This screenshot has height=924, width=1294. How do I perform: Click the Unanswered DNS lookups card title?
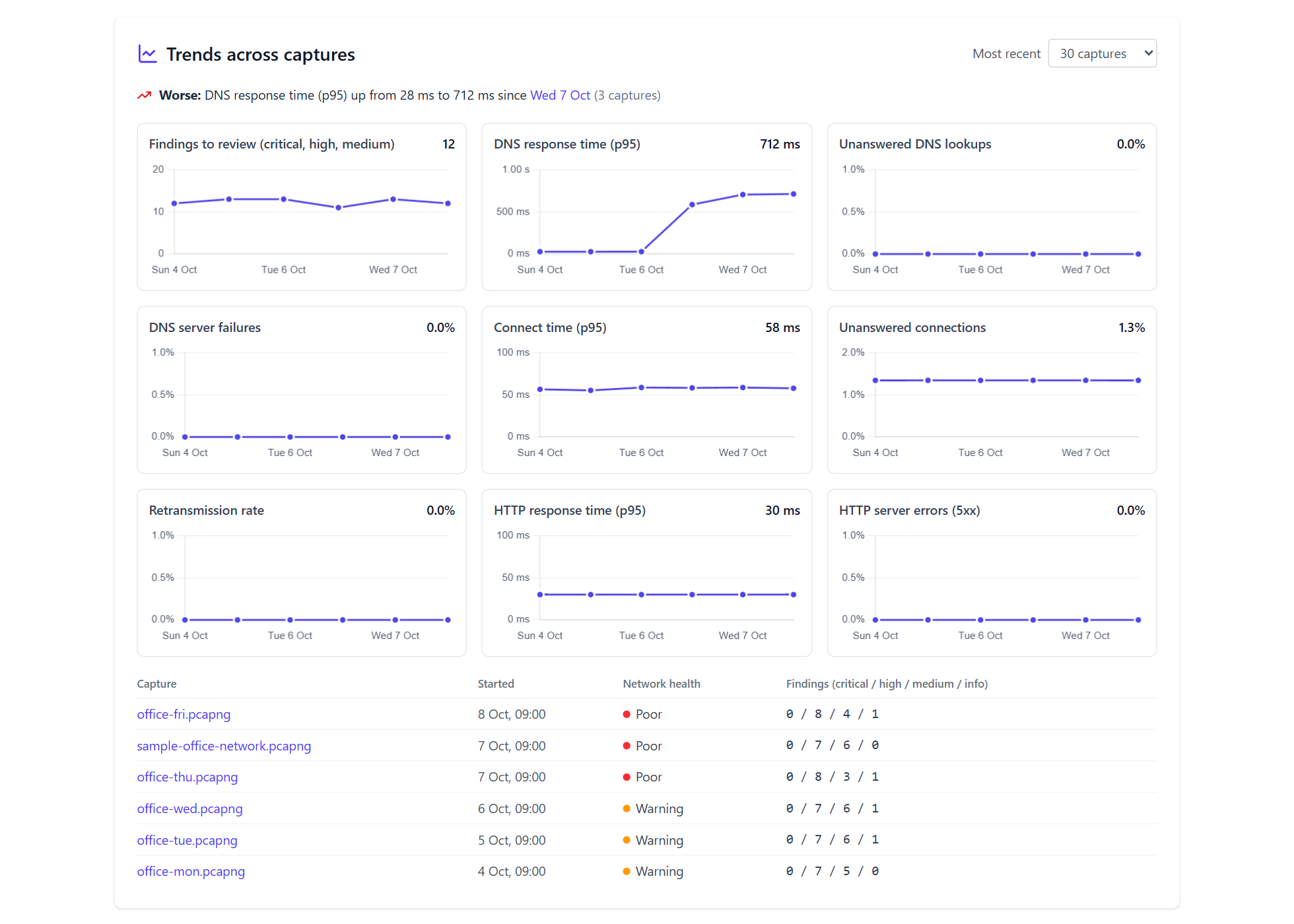tap(915, 144)
